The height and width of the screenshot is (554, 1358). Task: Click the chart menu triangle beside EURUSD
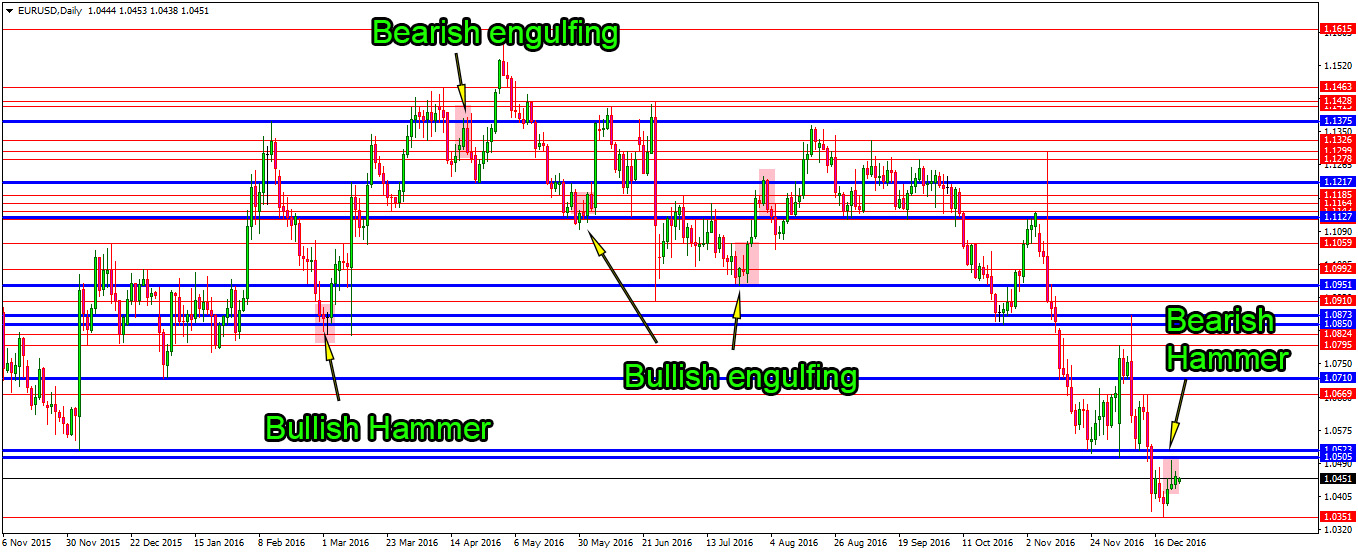pos(10,10)
